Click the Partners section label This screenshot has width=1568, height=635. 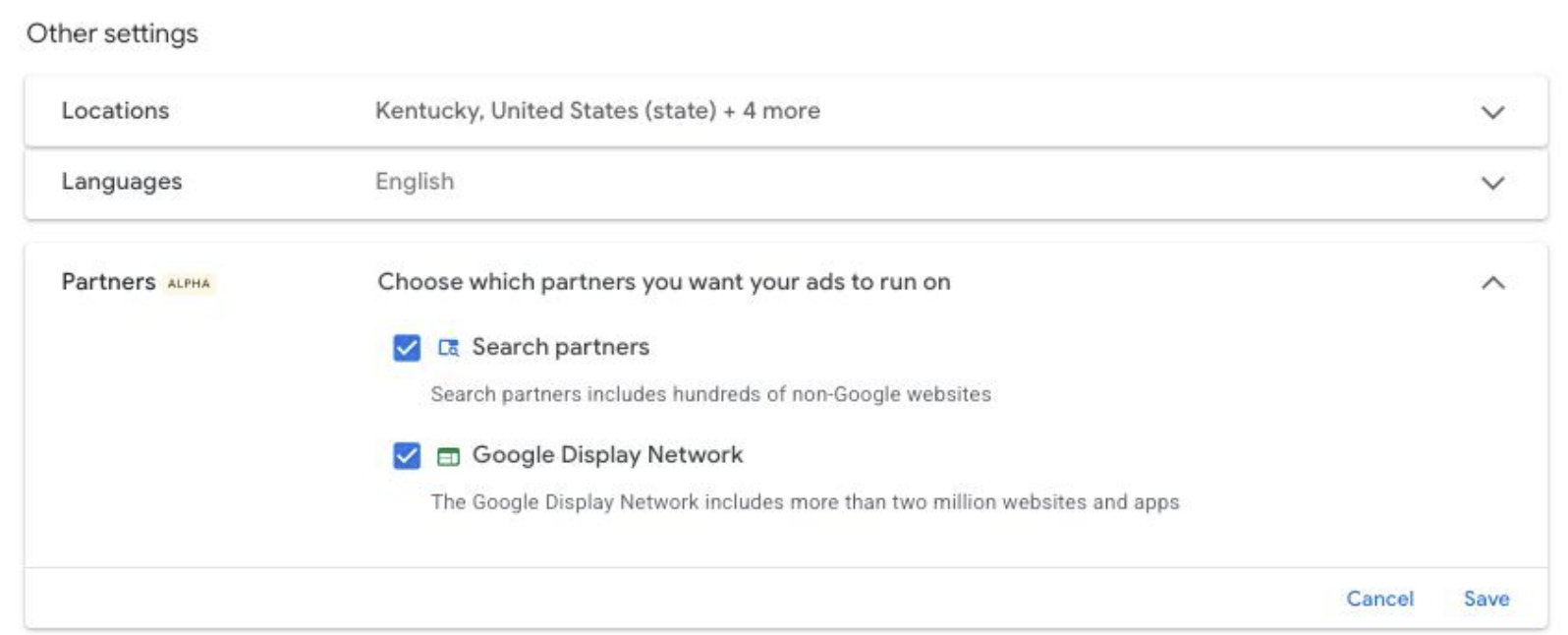tap(108, 282)
